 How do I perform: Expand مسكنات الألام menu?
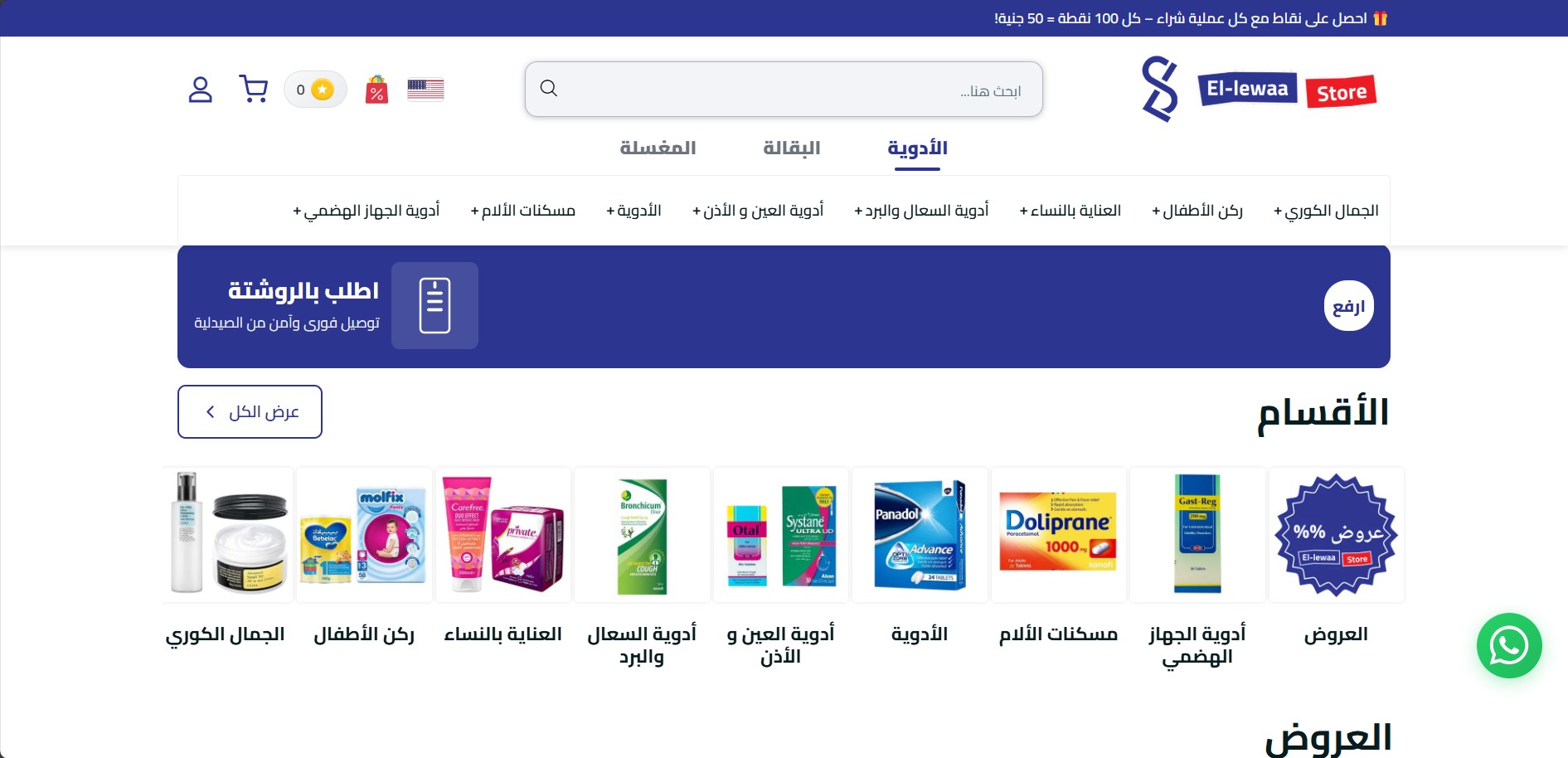click(x=522, y=211)
